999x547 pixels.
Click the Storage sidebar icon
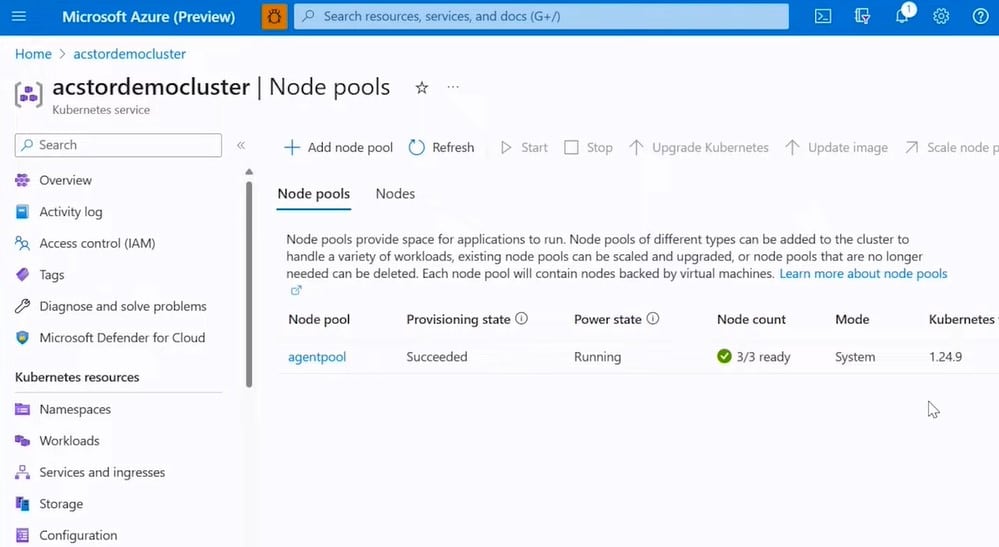click(x=22, y=504)
